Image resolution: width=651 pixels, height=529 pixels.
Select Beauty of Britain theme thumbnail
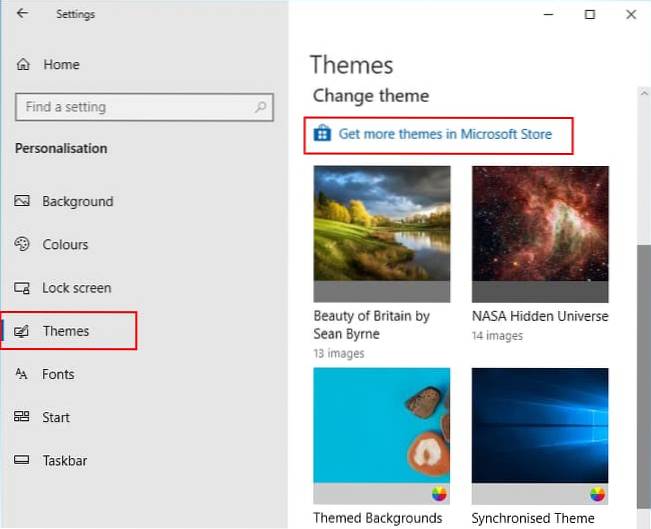(x=381, y=233)
